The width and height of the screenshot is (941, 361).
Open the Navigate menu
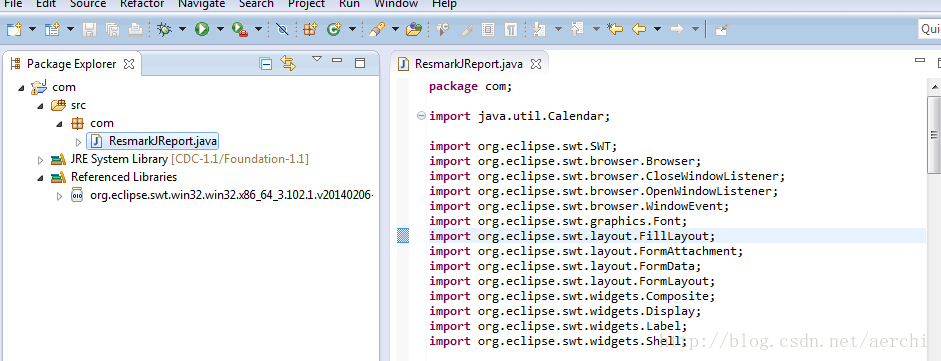pyautogui.click(x=201, y=4)
